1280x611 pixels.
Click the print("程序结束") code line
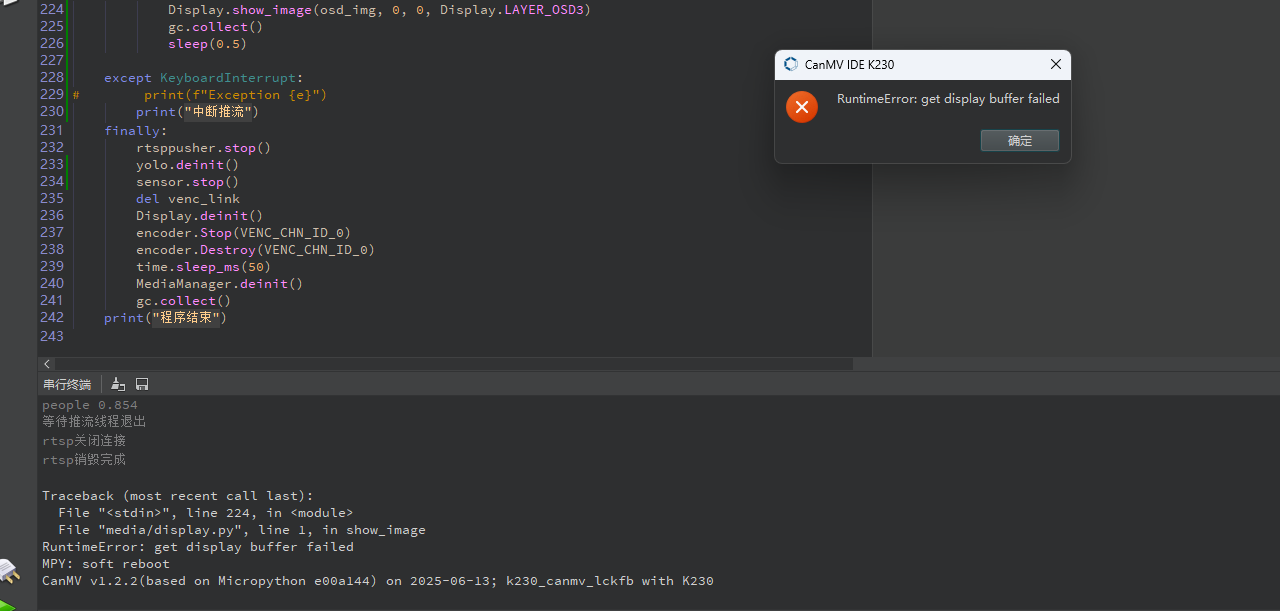(x=165, y=317)
